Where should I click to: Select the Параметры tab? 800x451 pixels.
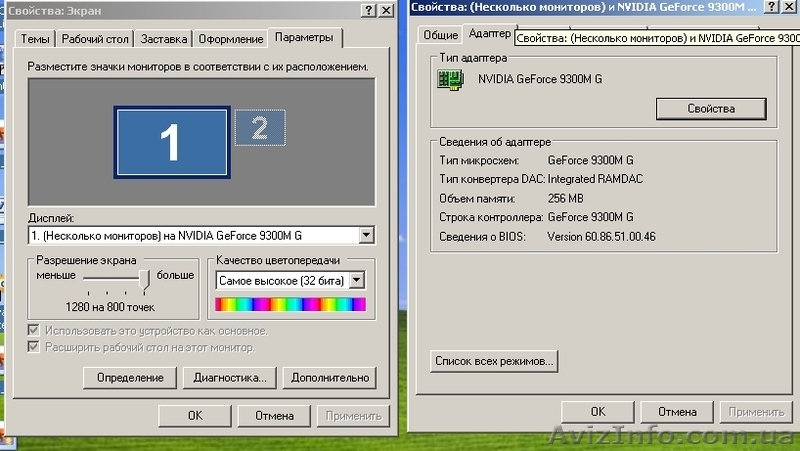coord(304,37)
